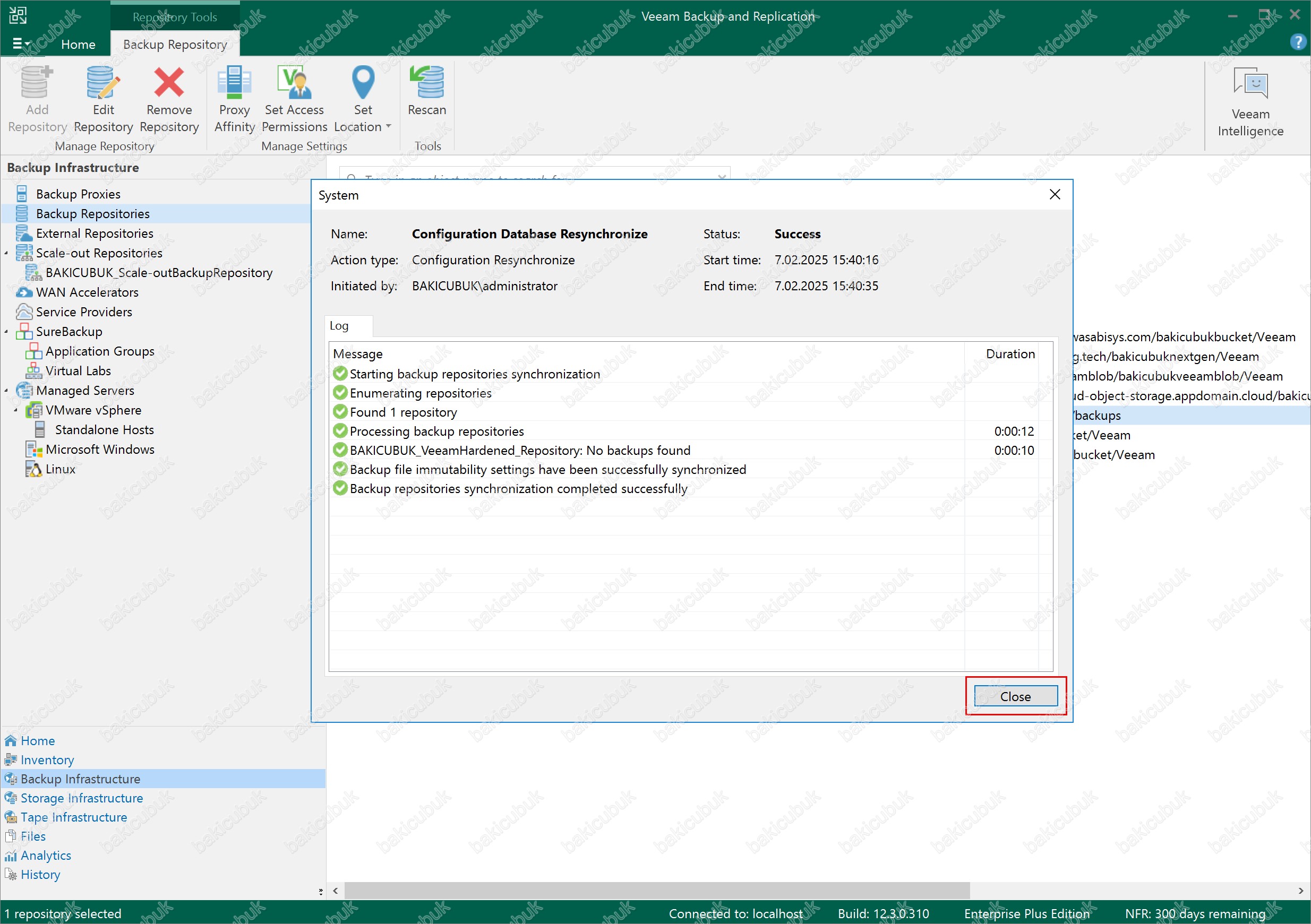Close System dialog with X button

coord(1055,195)
